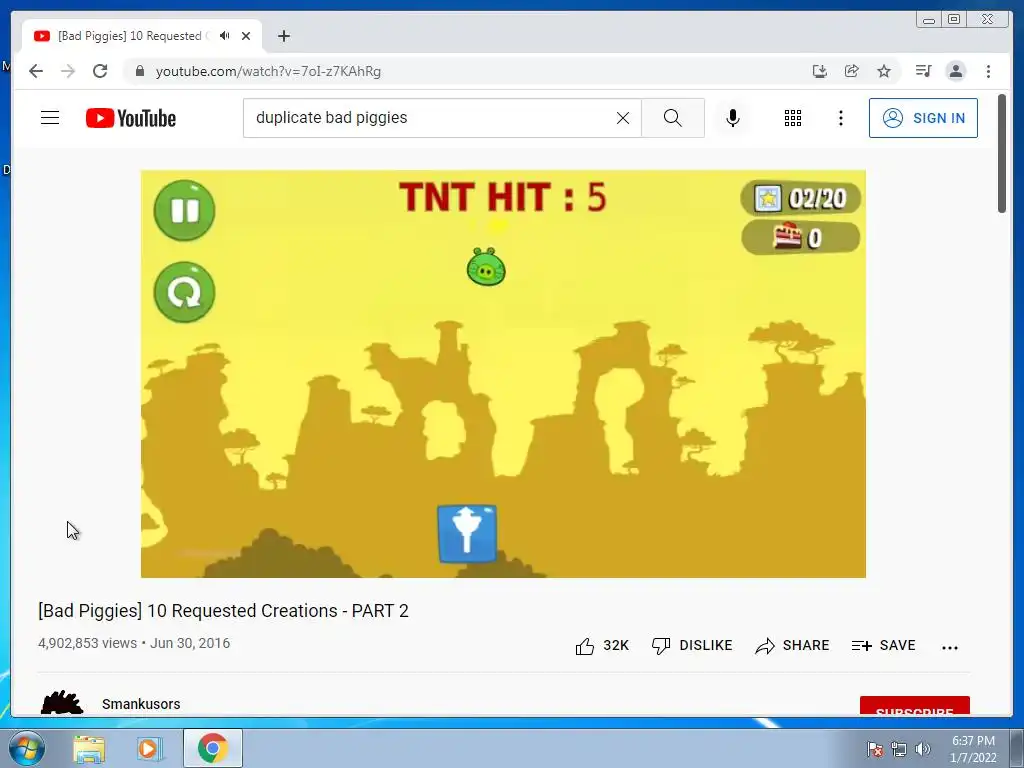Clear the search text with X
The width and height of the screenshot is (1024, 768).
[x=623, y=118]
